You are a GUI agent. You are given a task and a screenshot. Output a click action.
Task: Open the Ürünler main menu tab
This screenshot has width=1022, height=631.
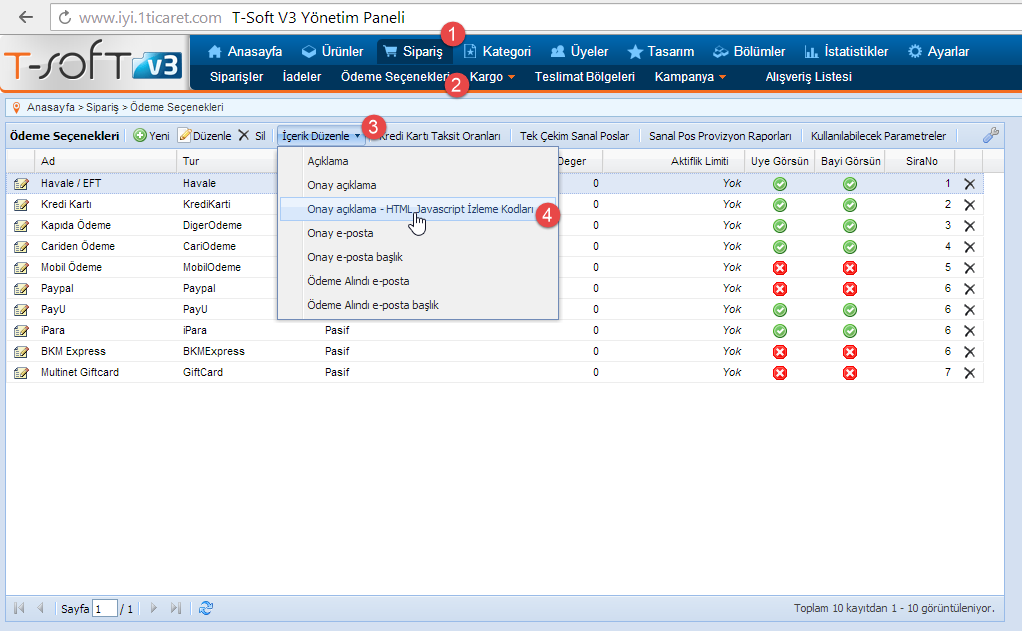click(x=332, y=51)
